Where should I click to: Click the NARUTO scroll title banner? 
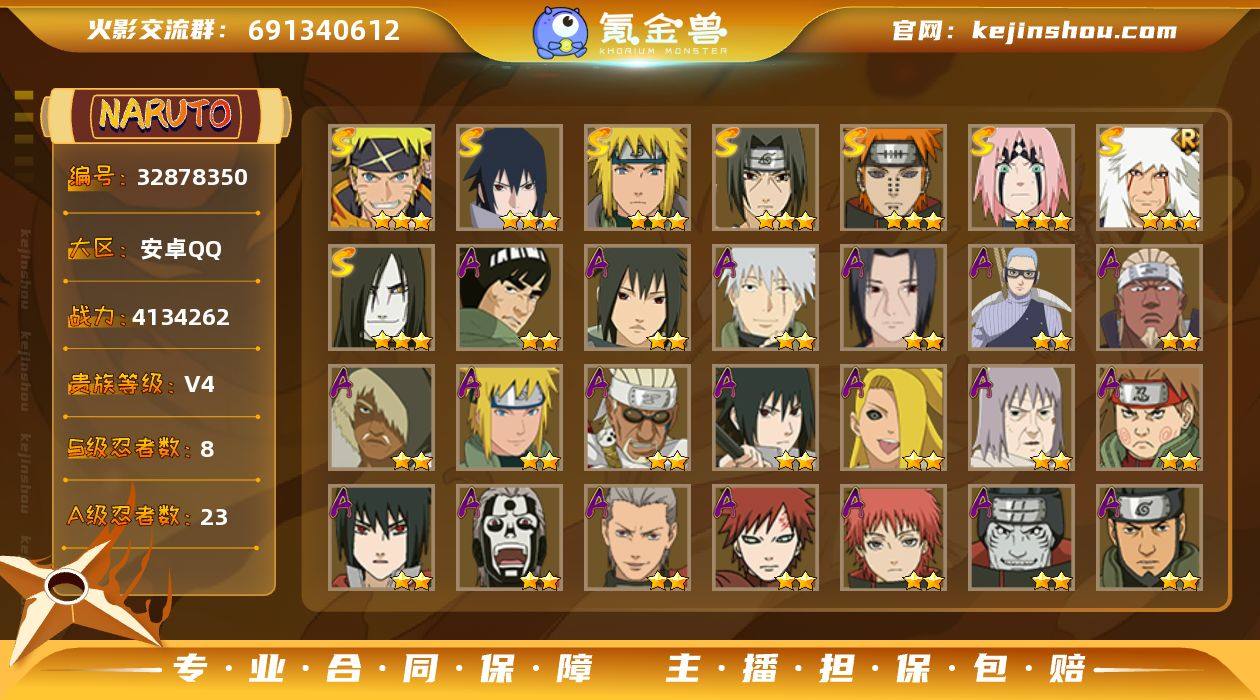[166, 114]
